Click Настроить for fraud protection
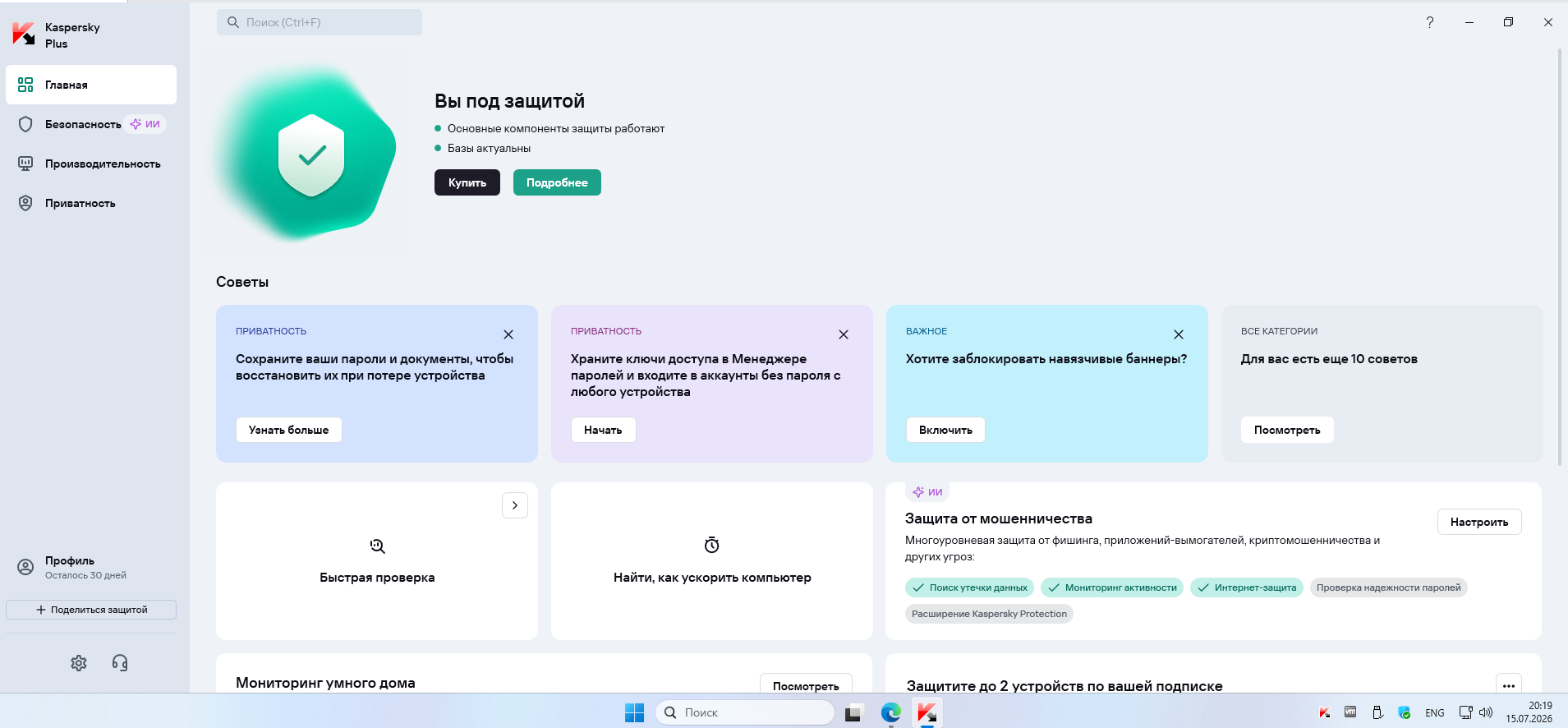 click(1479, 522)
